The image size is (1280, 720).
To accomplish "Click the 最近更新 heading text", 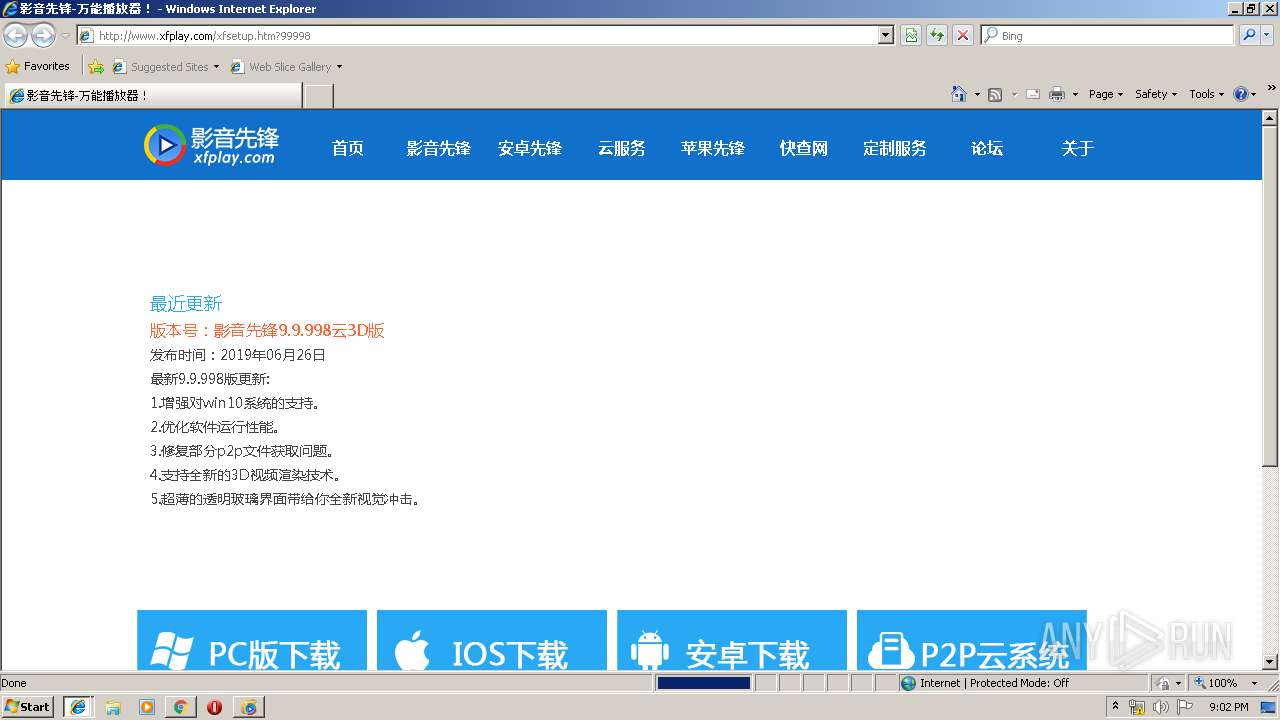I will tap(186, 304).
